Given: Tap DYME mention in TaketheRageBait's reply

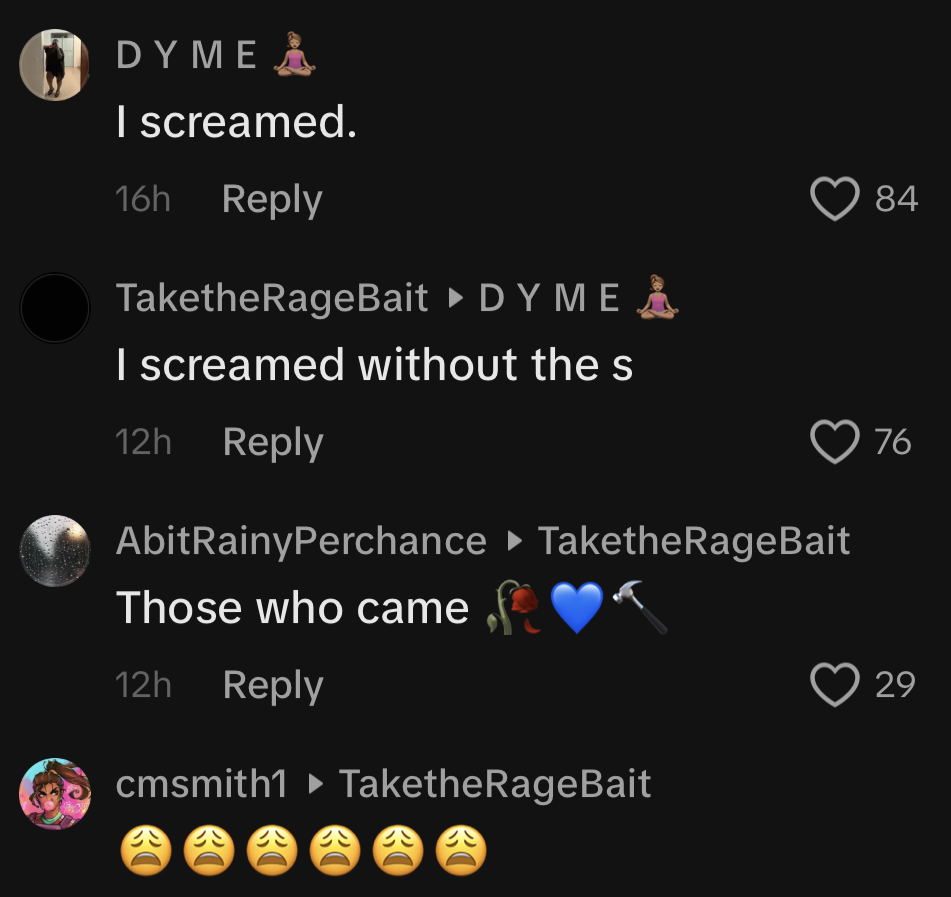Looking at the screenshot, I should pos(550,298).
